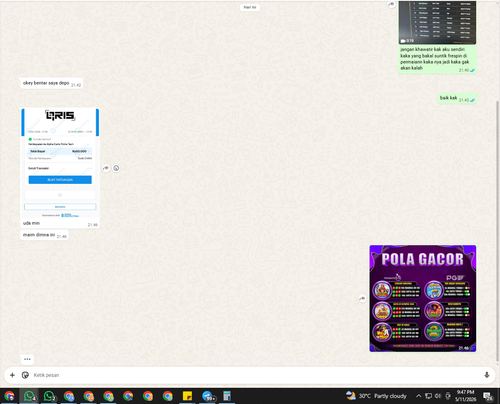The width and height of the screenshot is (500, 404).
Task: Open the sticker and emoji picker
Action: pyautogui.click(x=25, y=375)
